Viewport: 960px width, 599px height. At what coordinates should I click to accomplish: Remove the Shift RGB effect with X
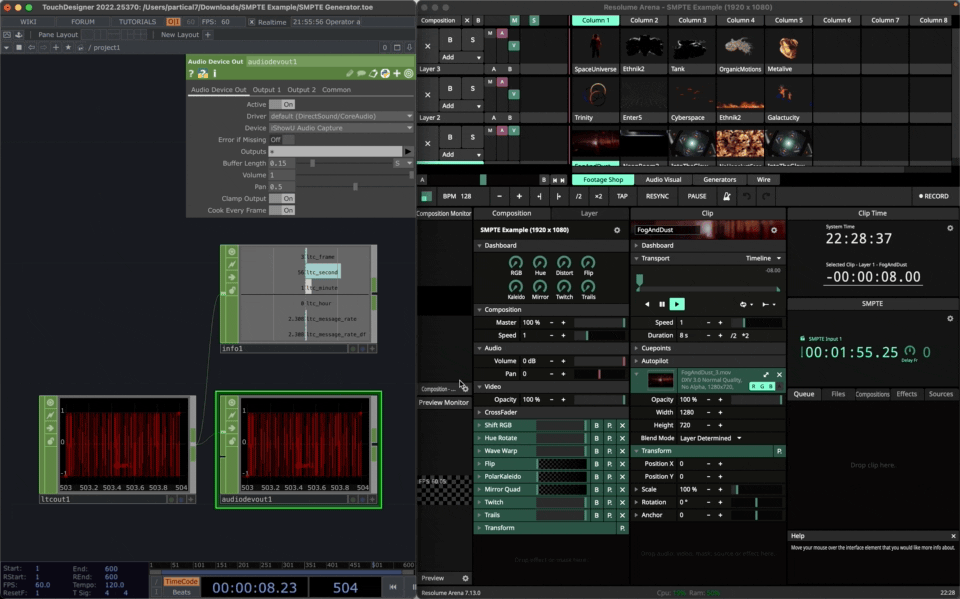click(622, 425)
